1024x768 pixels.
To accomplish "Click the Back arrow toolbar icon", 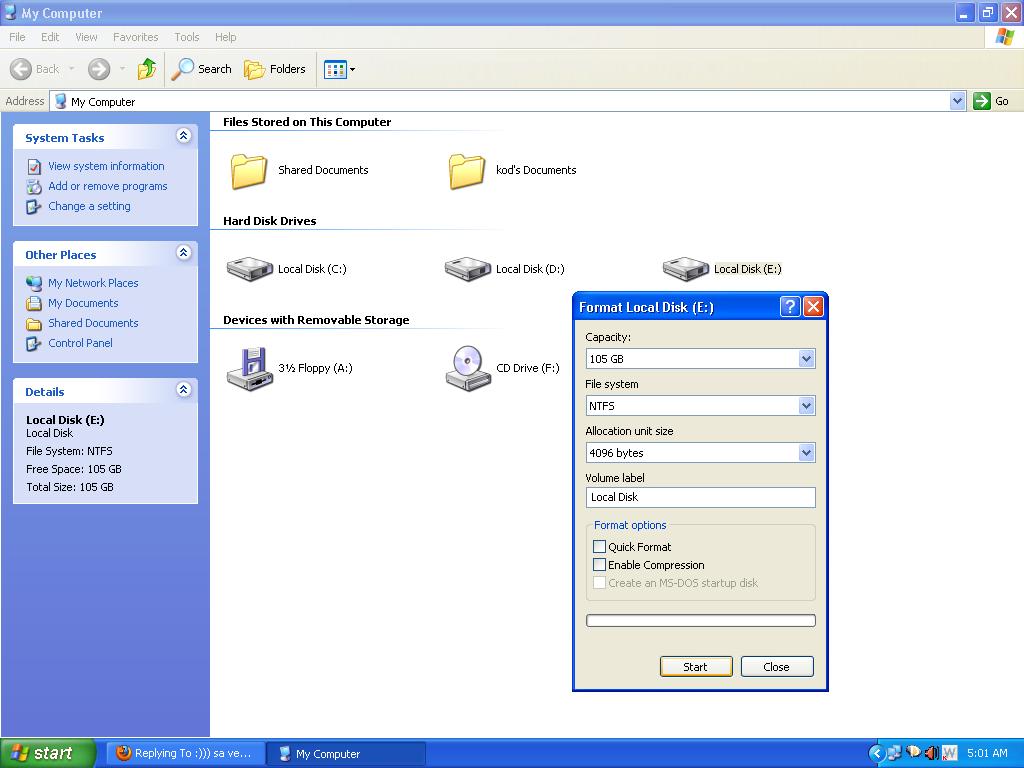I will 21,69.
